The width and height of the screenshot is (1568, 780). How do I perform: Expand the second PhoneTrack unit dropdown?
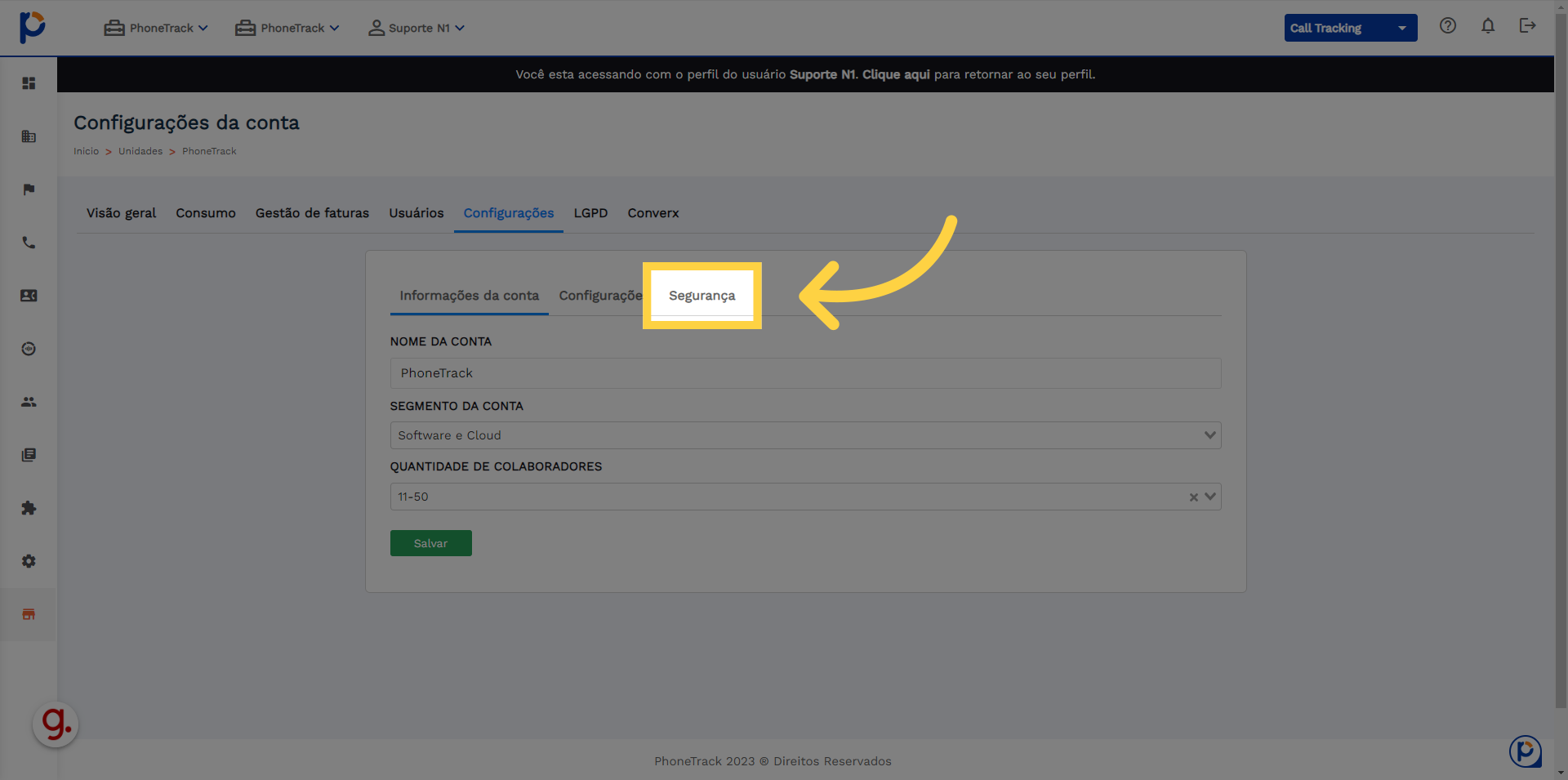click(287, 28)
